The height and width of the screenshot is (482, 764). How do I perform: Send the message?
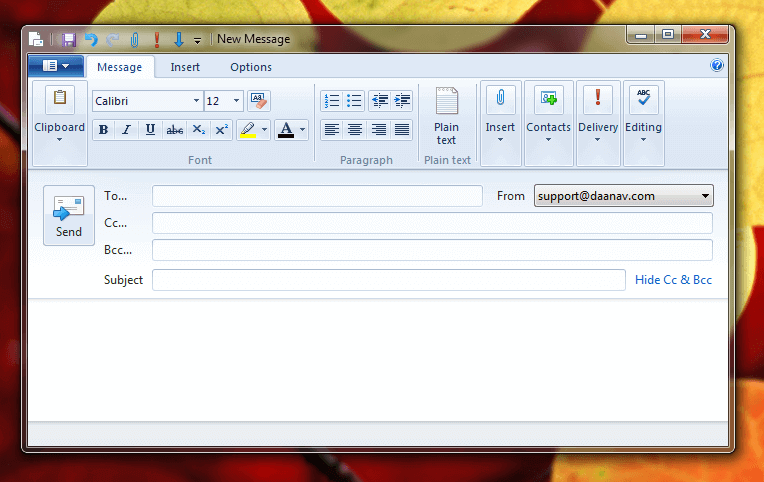[69, 215]
